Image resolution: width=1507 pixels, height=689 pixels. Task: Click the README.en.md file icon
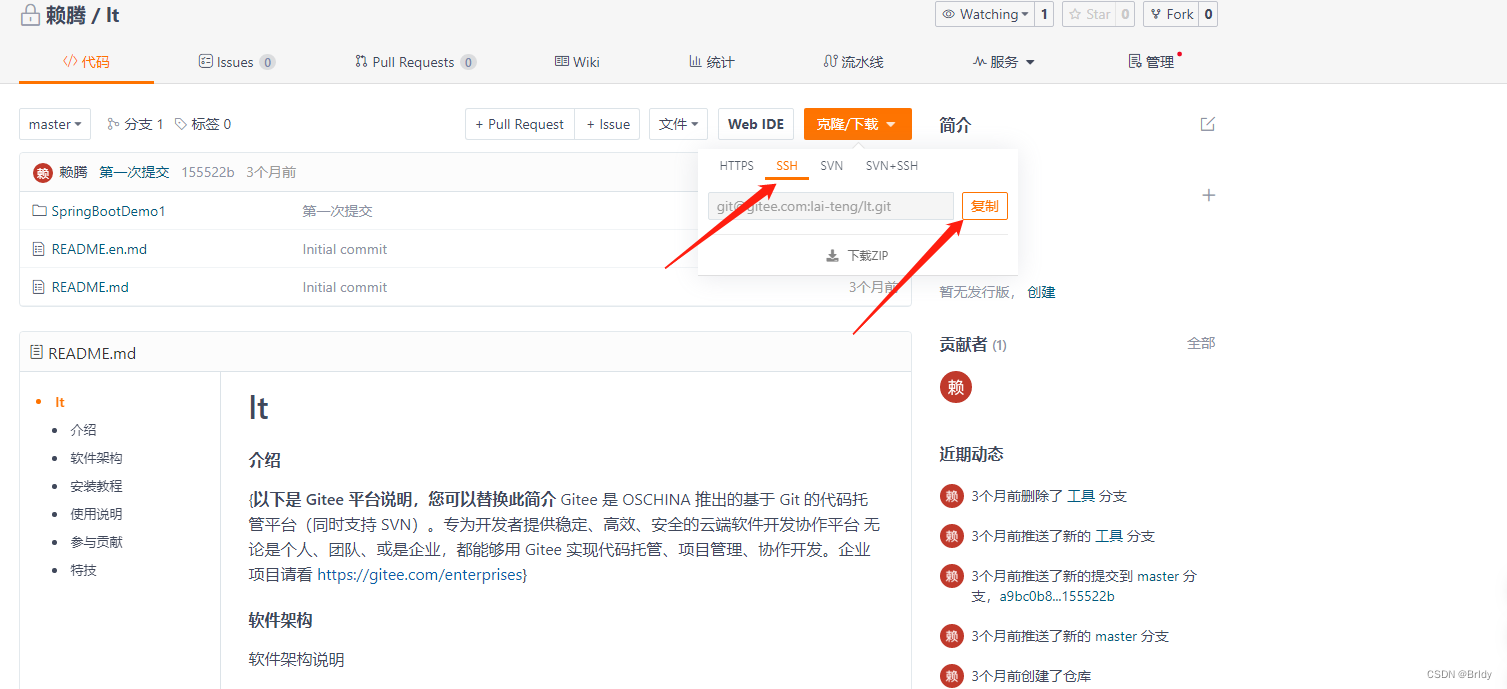[x=39, y=249]
